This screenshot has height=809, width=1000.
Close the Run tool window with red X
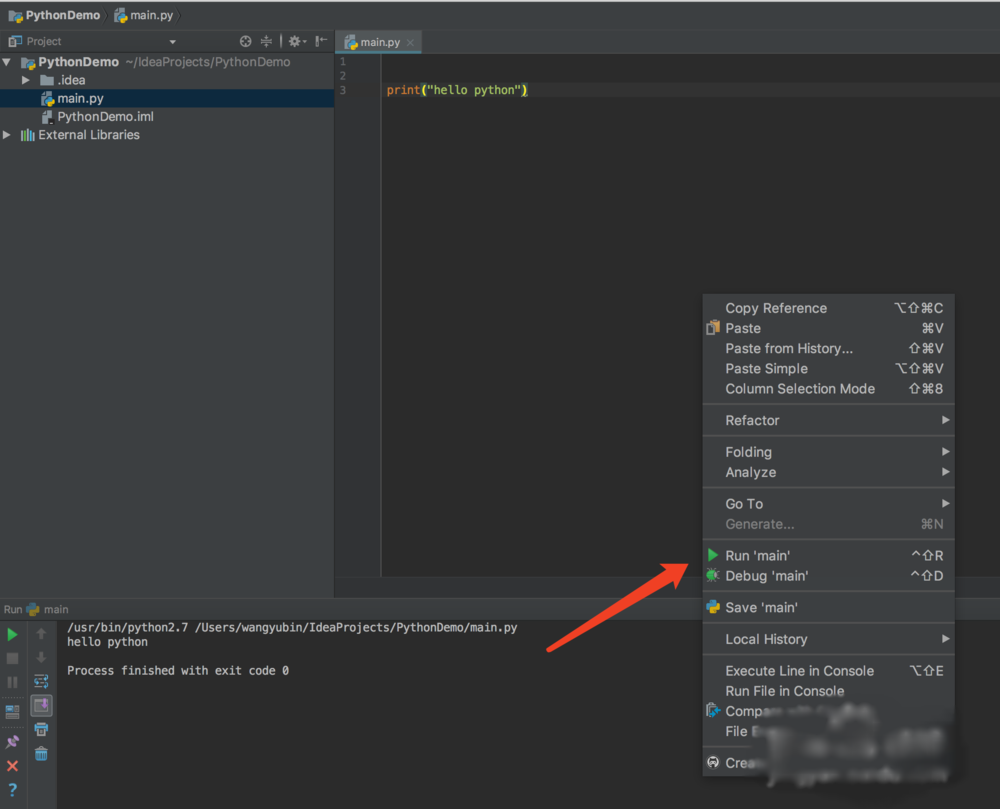point(13,766)
